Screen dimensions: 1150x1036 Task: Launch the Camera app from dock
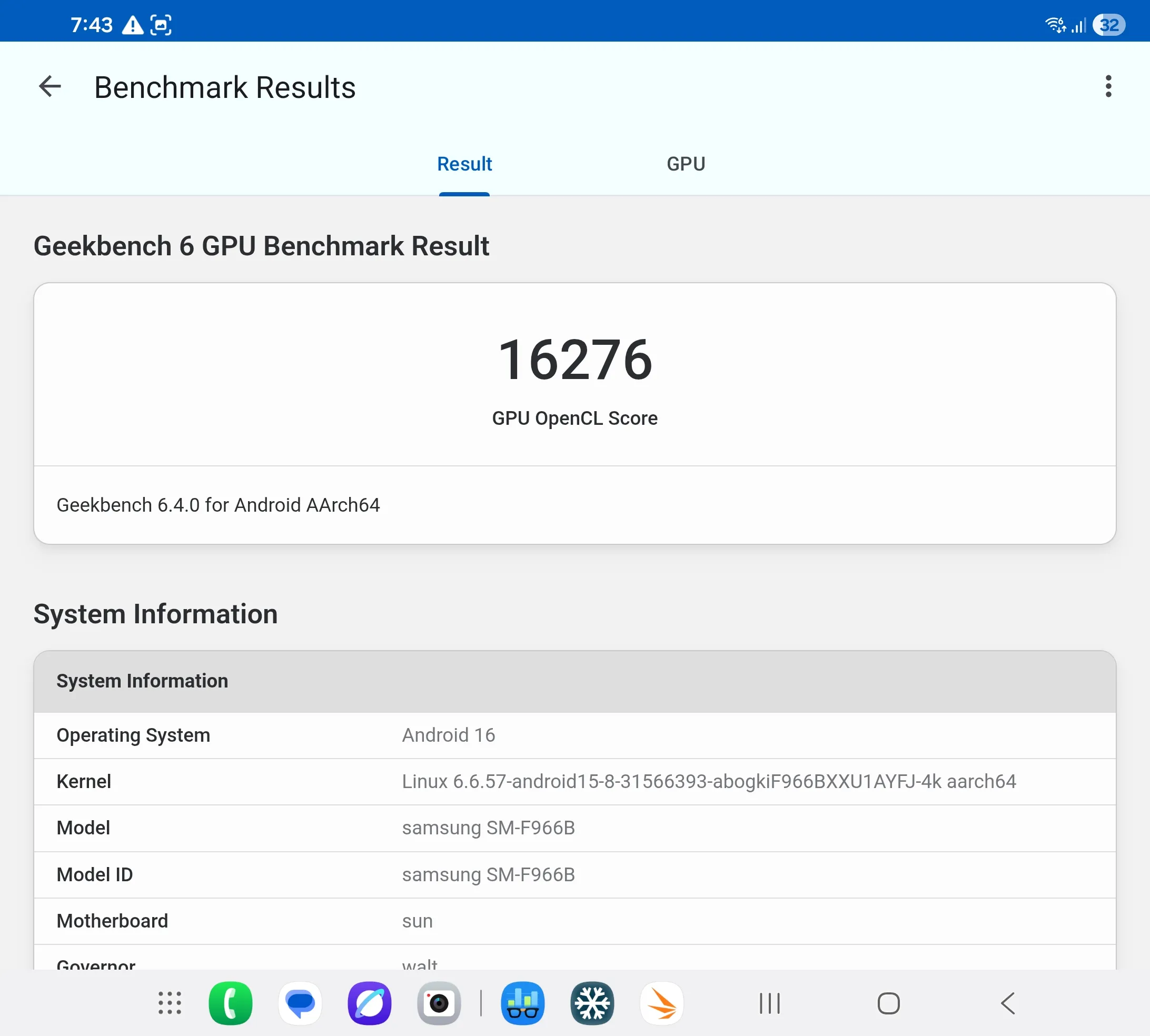pyautogui.click(x=439, y=1003)
